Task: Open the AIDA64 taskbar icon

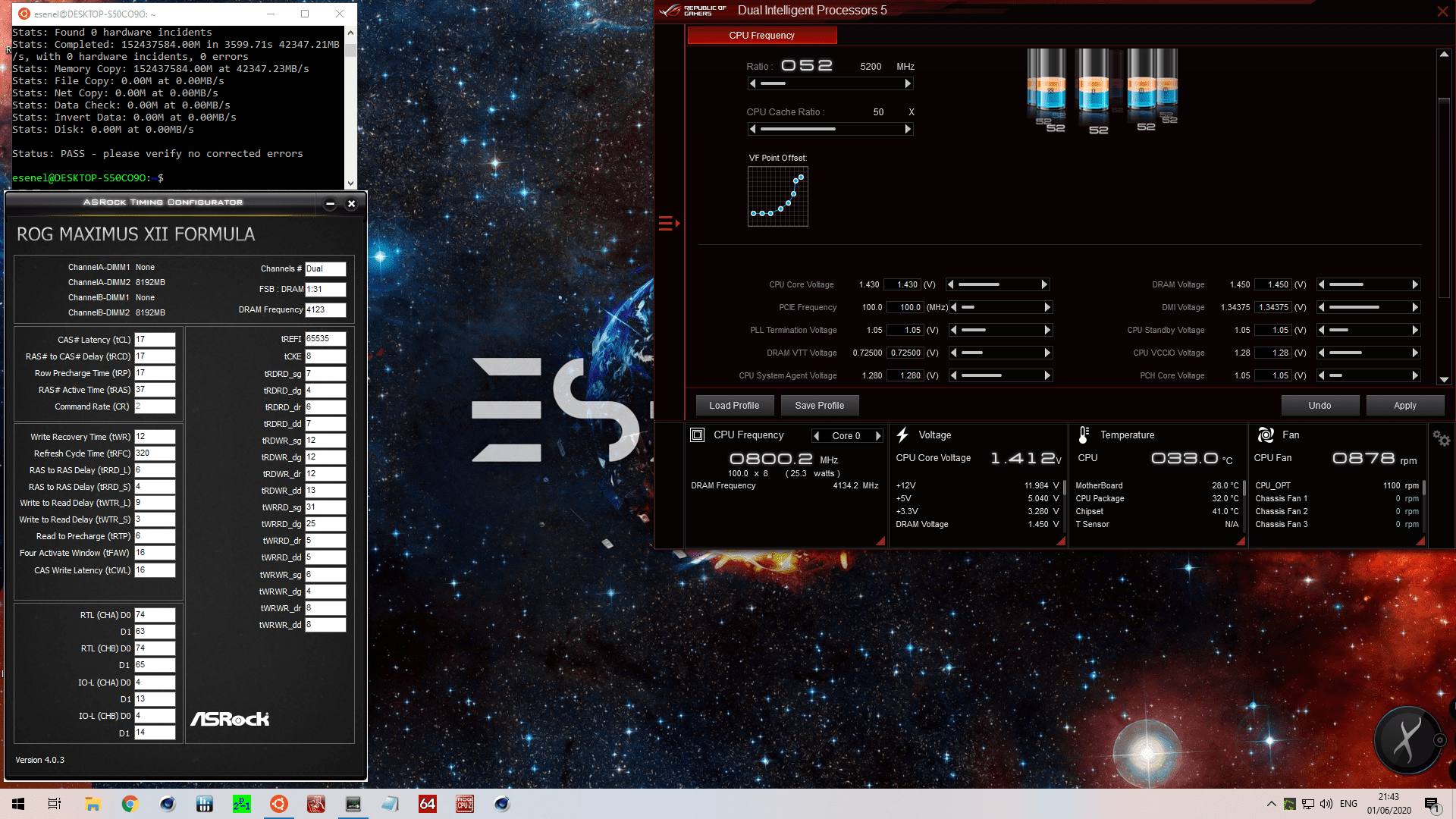Action: (x=427, y=804)
